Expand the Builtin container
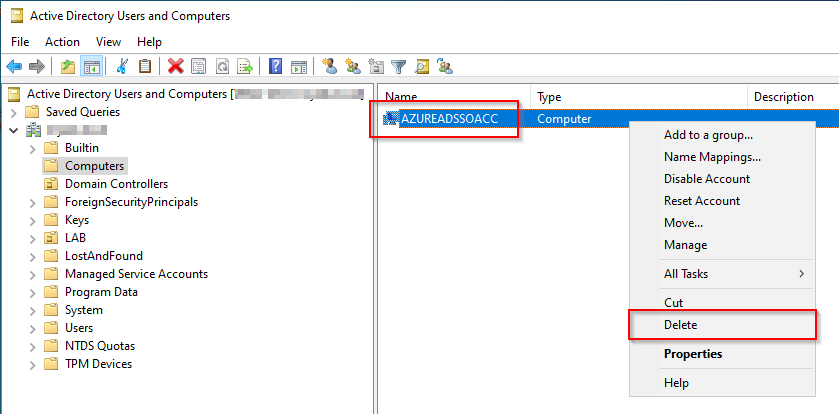 (33, 148)
